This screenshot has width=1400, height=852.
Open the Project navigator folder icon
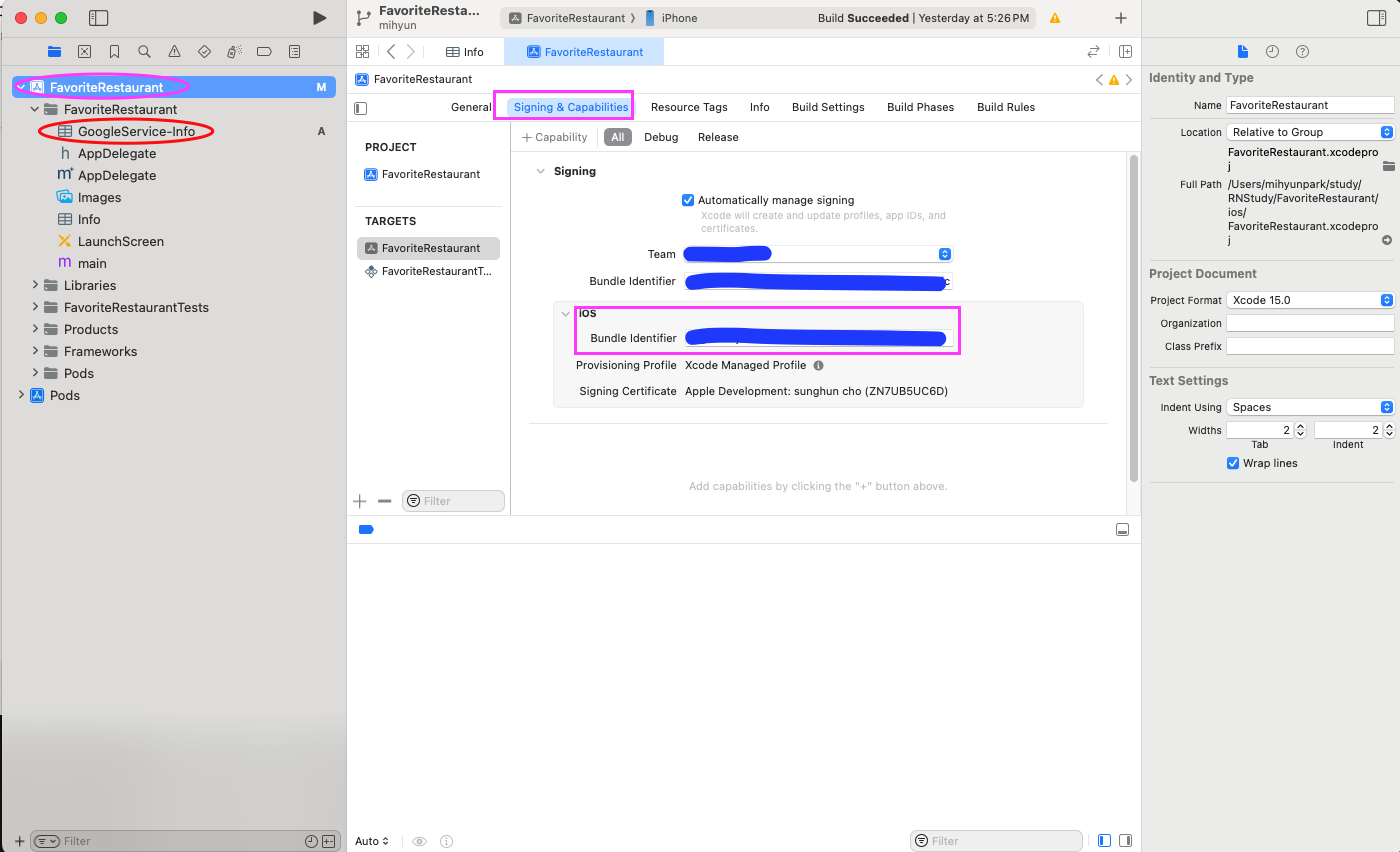coord(54,51)
